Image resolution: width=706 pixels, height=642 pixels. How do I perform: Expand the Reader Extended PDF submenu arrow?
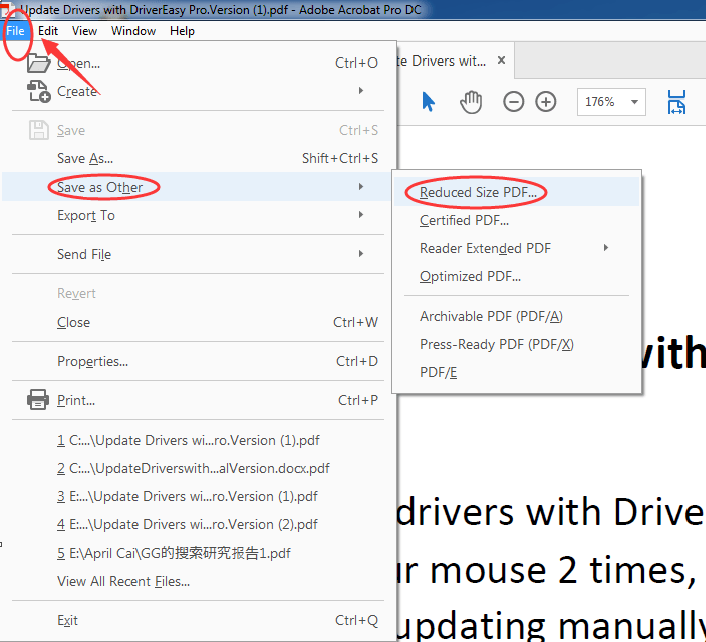[606, 248]
